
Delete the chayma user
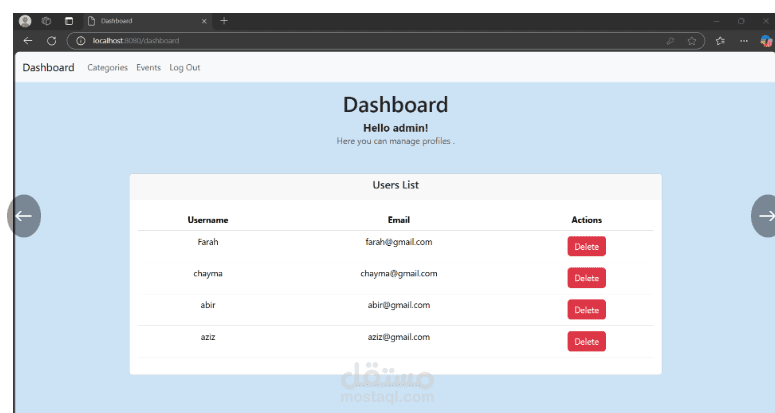pos(586,278)
